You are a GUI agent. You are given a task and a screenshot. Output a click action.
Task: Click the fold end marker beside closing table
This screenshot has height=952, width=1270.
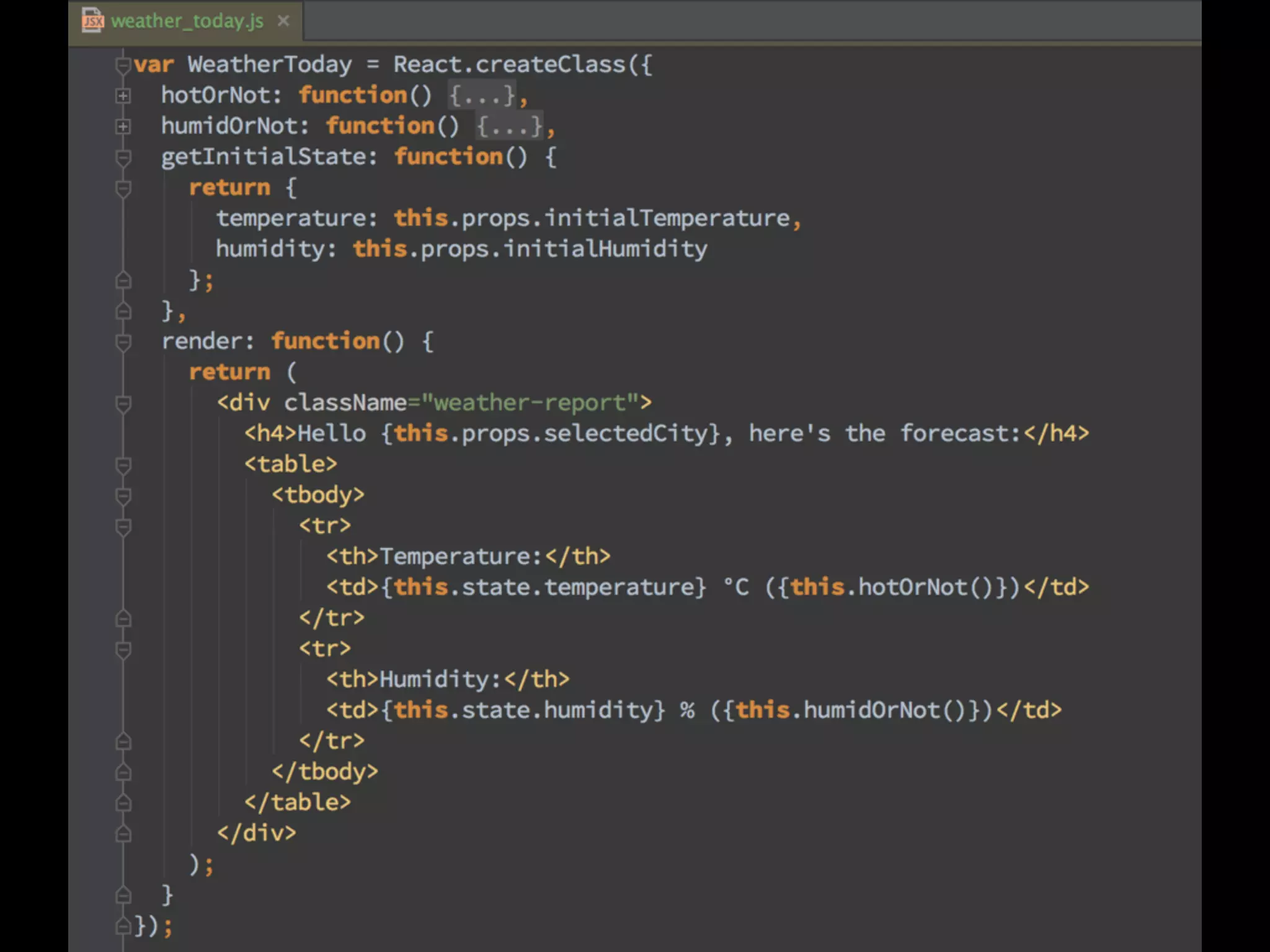(x=123, y=803)
